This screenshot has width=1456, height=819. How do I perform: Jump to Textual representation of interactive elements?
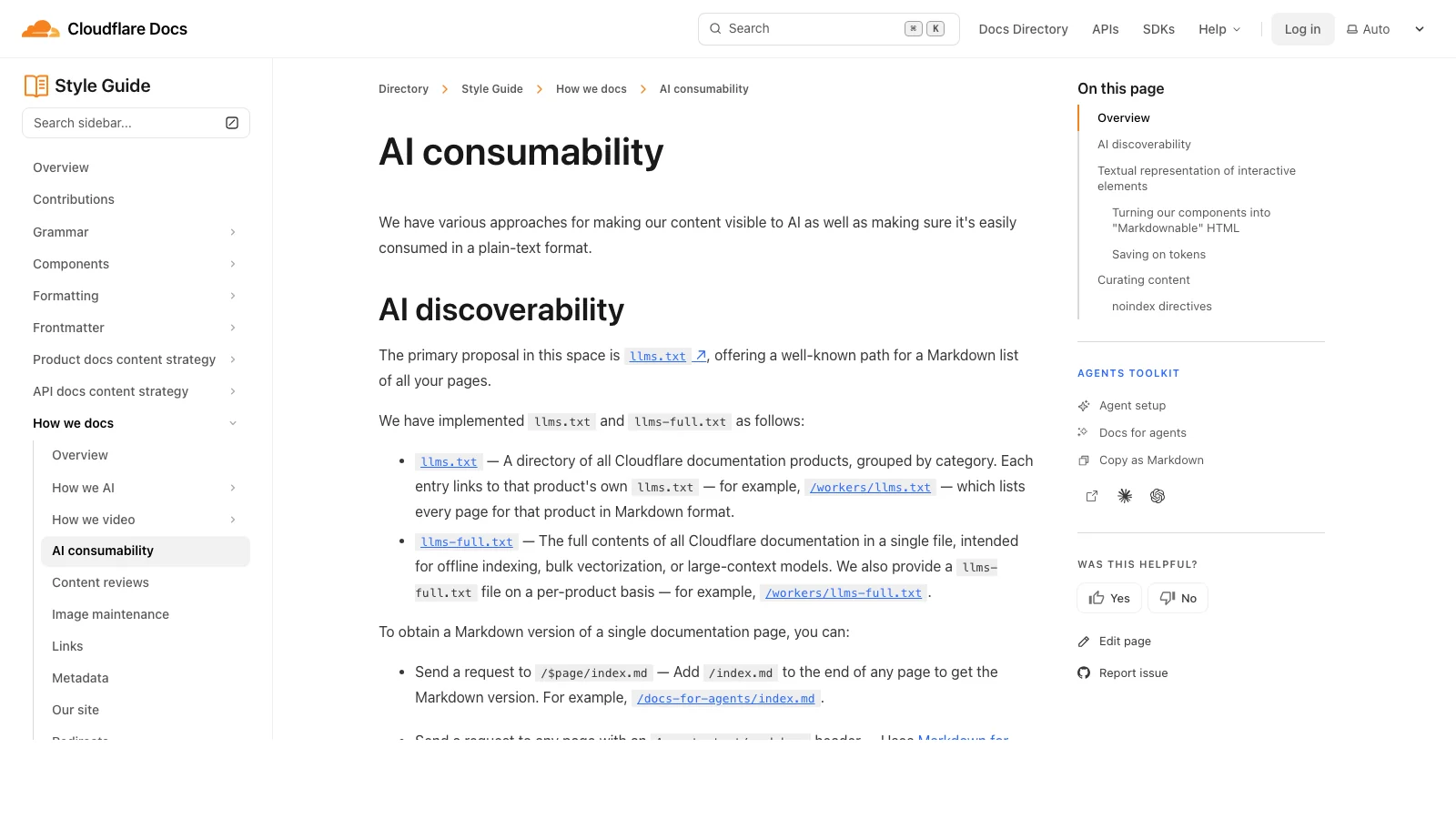[1197, 178]
